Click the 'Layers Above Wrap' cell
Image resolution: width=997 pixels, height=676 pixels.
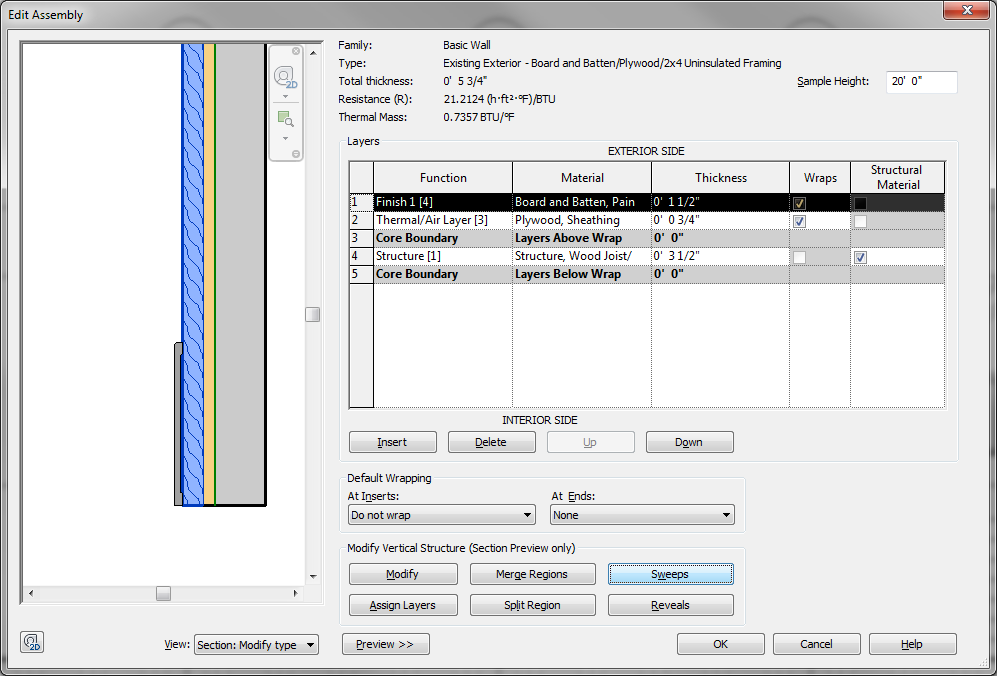(x=582, y=238)
